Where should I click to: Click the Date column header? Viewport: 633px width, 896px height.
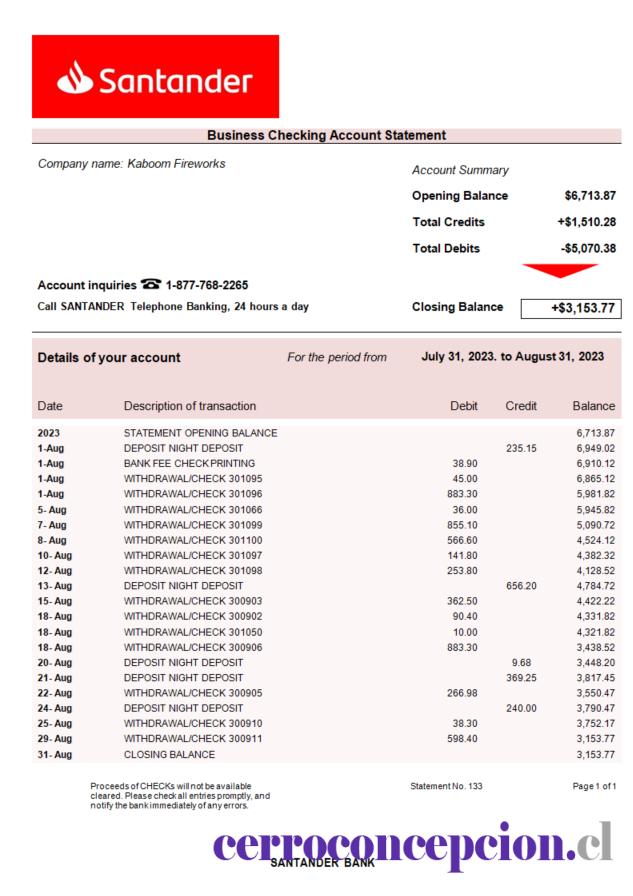pos(50,406)
